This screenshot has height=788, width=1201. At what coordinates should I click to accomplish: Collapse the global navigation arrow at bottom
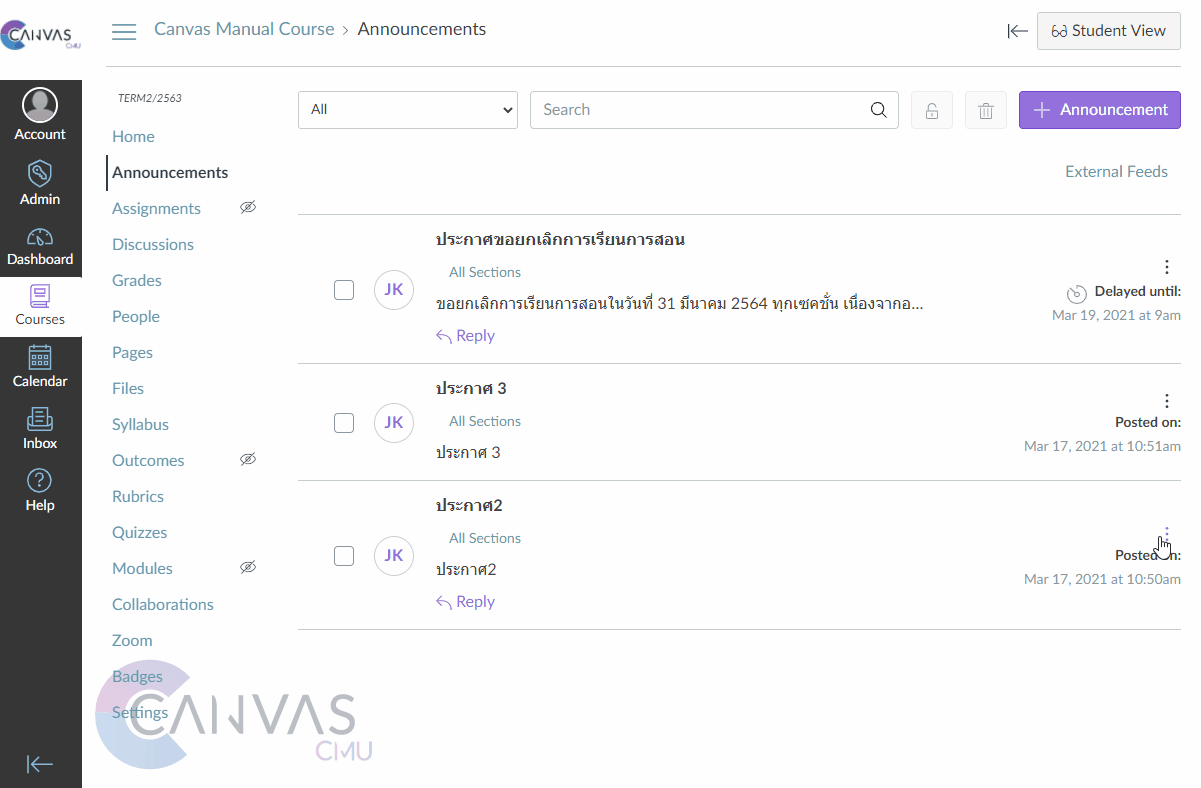pyautogui.click(x=40, y=764)
